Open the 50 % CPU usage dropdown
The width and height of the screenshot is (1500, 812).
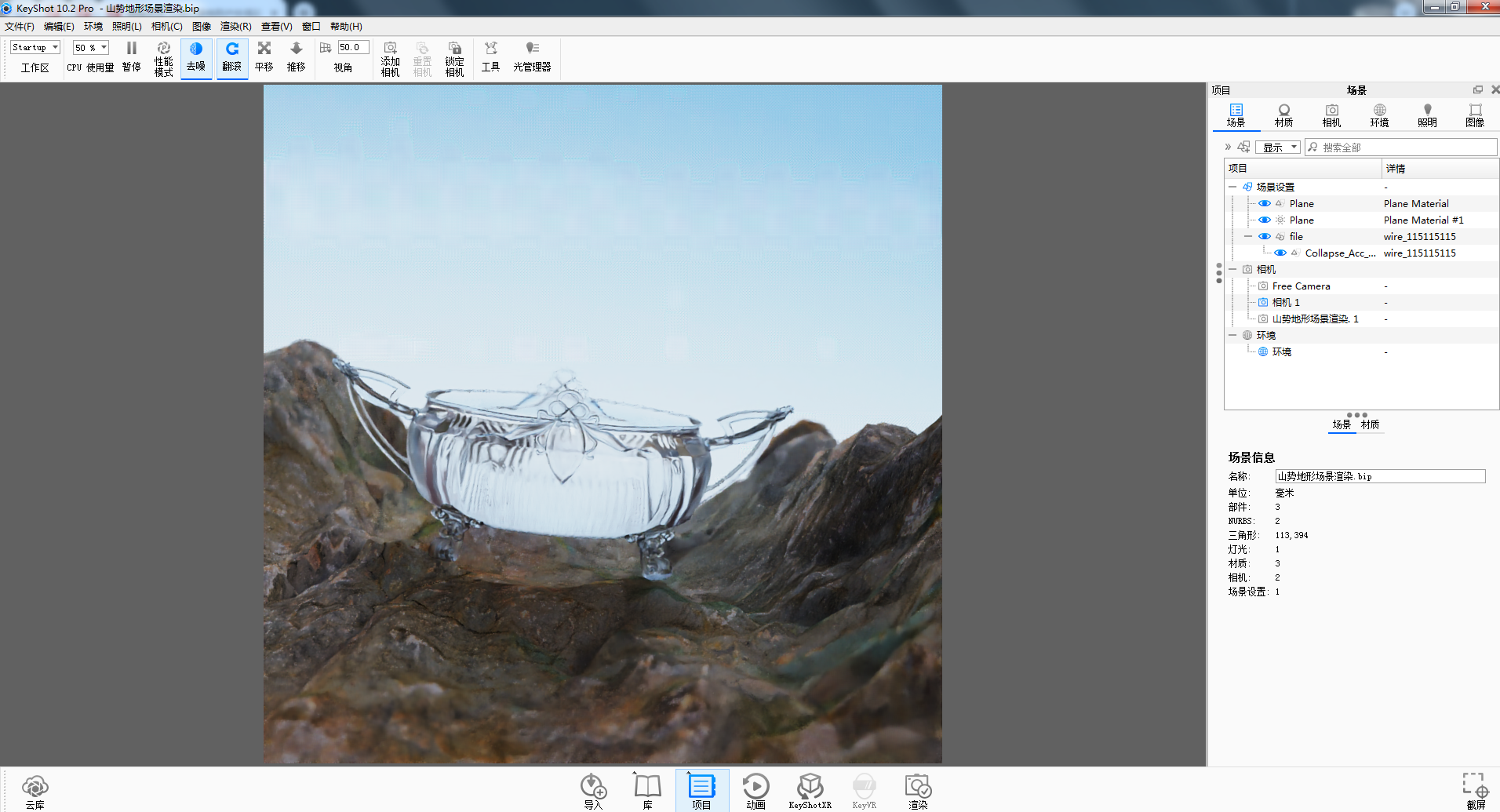(91, 48)
